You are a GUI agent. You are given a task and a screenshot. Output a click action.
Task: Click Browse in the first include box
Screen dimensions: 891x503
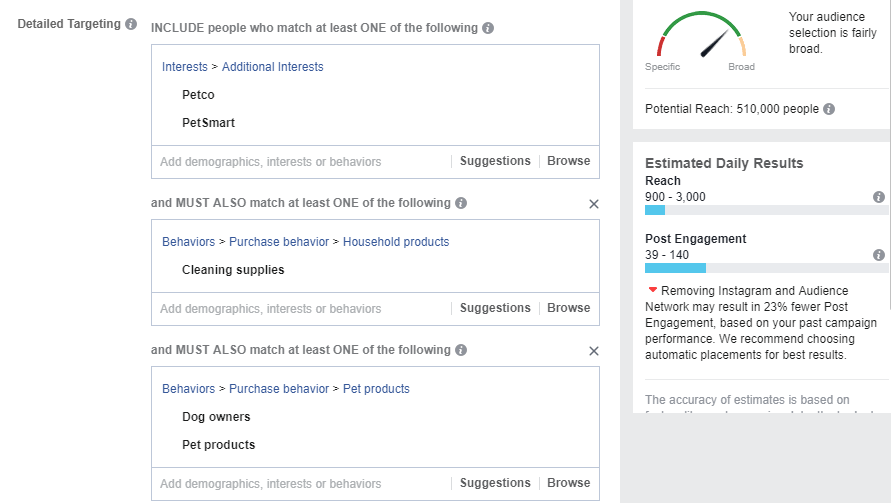click(568, 161)
